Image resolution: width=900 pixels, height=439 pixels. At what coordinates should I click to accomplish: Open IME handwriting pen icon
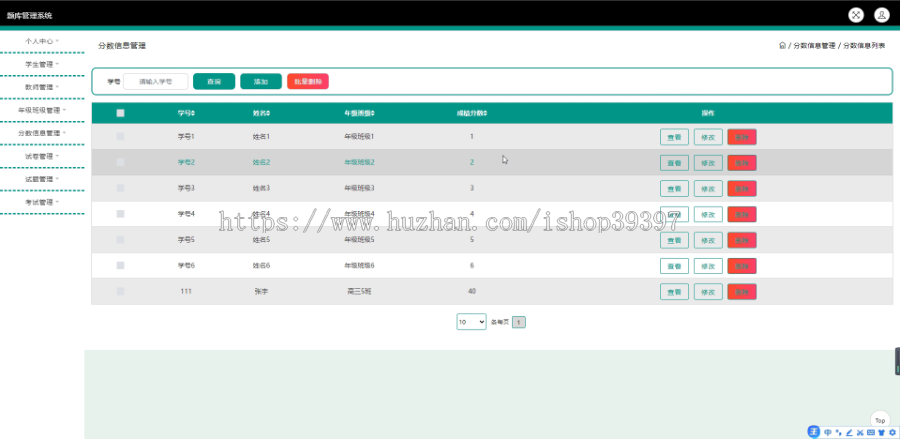coord(849,433)
